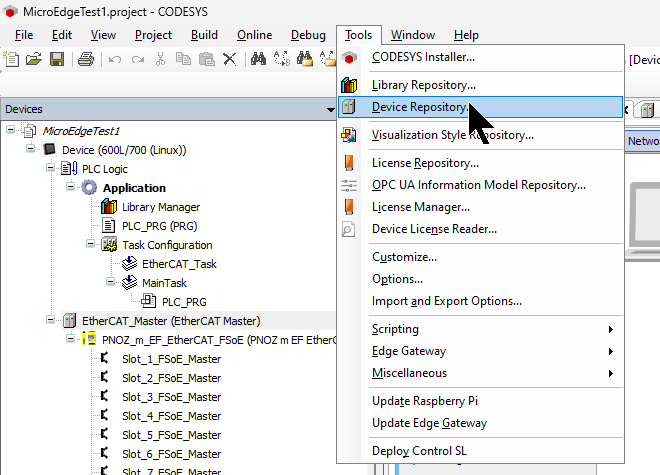
Task: Collapse the Device (600L/700 (Linux)) node
Action: [x=30, y=148]
